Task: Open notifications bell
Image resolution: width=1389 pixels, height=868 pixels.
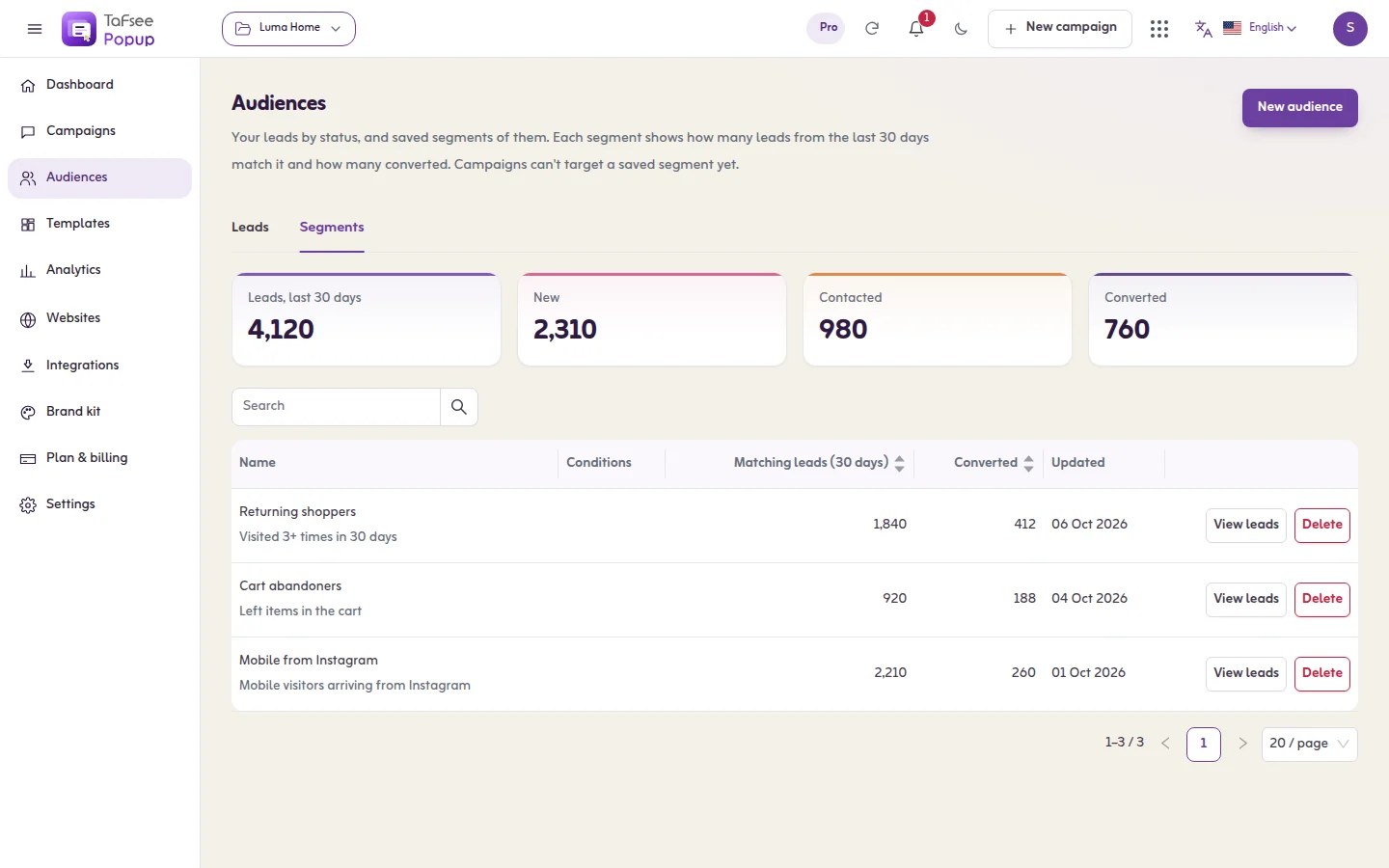Action: coord(916,29)
